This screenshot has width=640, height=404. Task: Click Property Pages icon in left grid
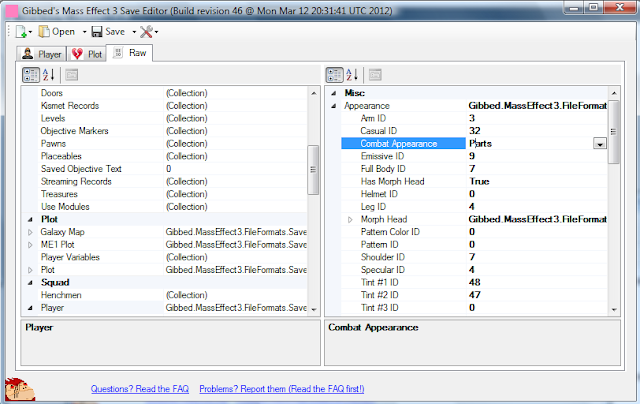(x=71, y=75)
